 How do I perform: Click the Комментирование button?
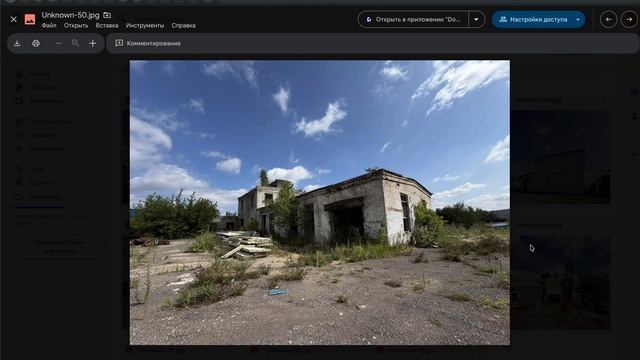coord(148,43)
